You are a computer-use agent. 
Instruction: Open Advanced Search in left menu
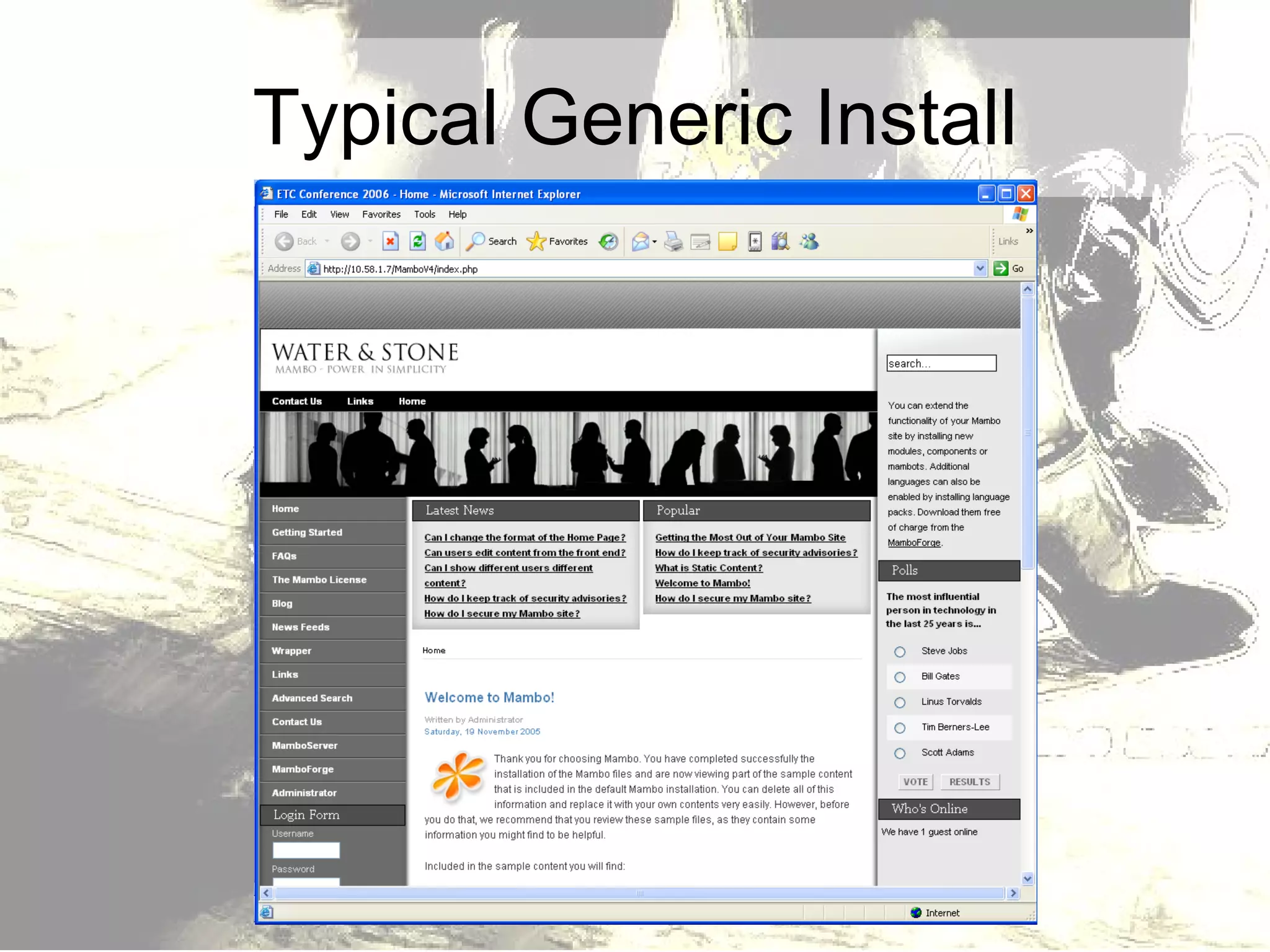(332, 699)
